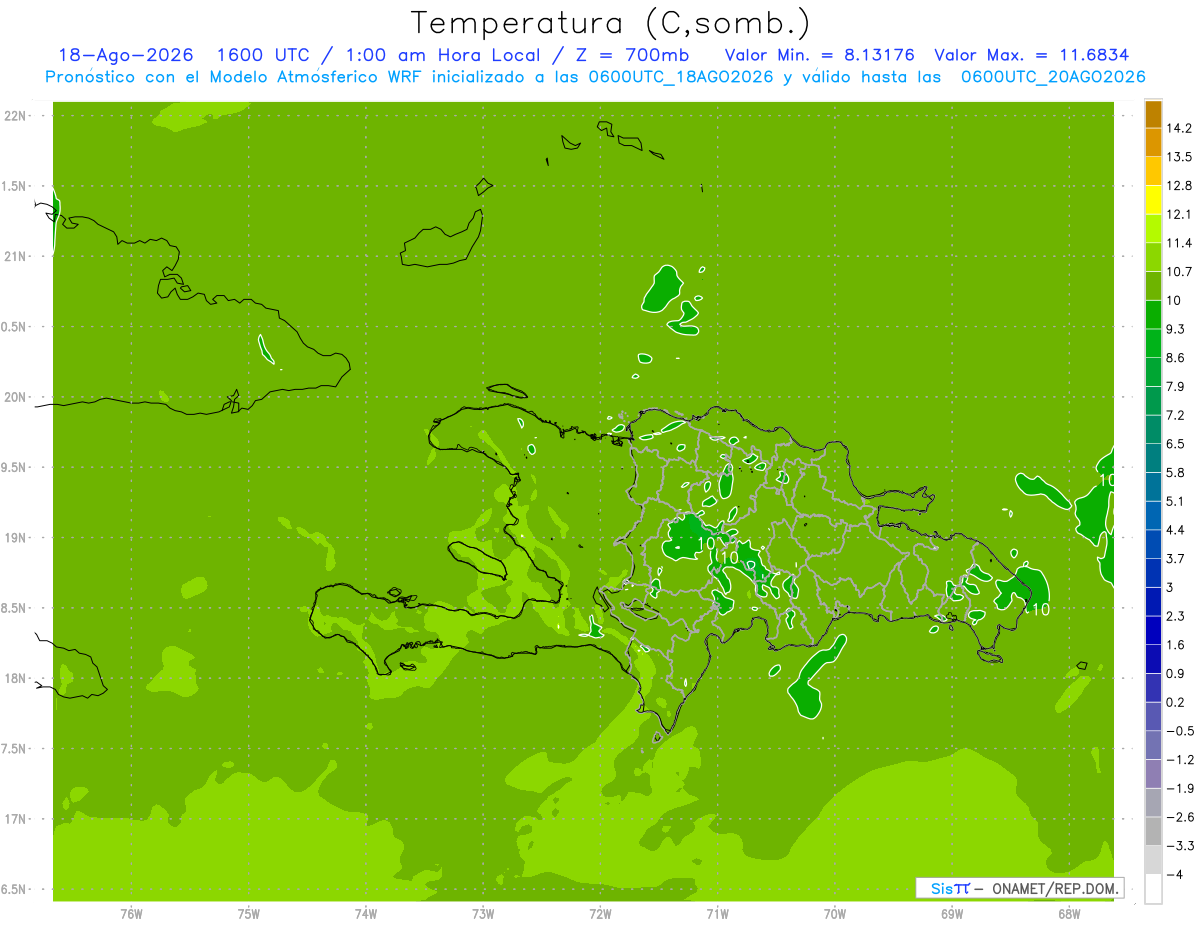Click the "68W" longitude axis label
The height and width of the screenshot is (927, 1200).
point(1069,914)
